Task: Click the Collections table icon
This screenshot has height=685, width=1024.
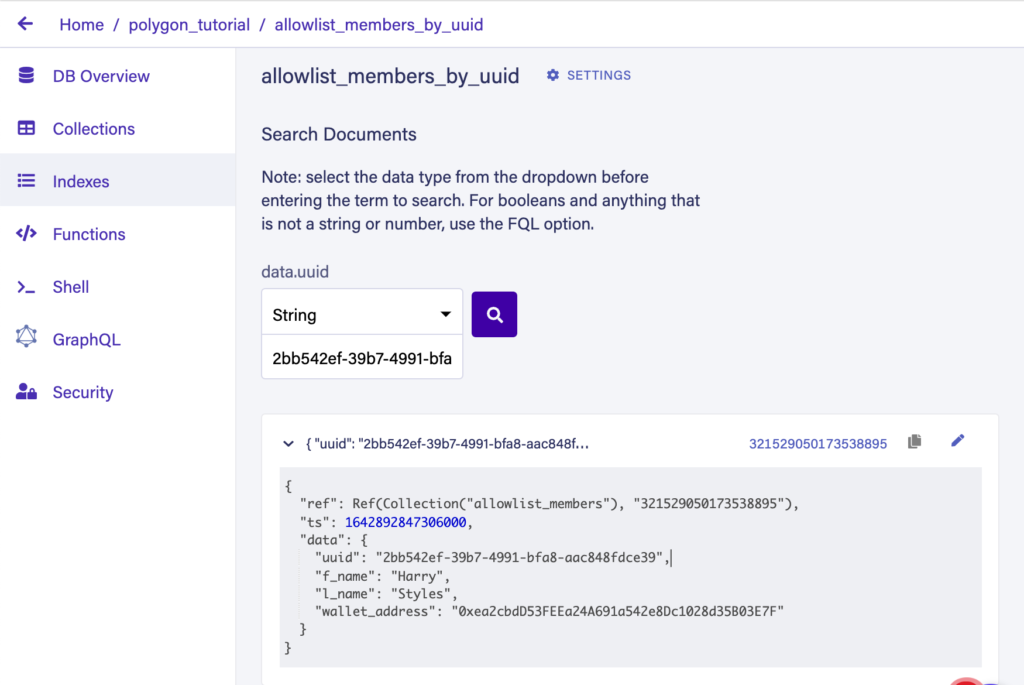Action: tap(26, 129)
